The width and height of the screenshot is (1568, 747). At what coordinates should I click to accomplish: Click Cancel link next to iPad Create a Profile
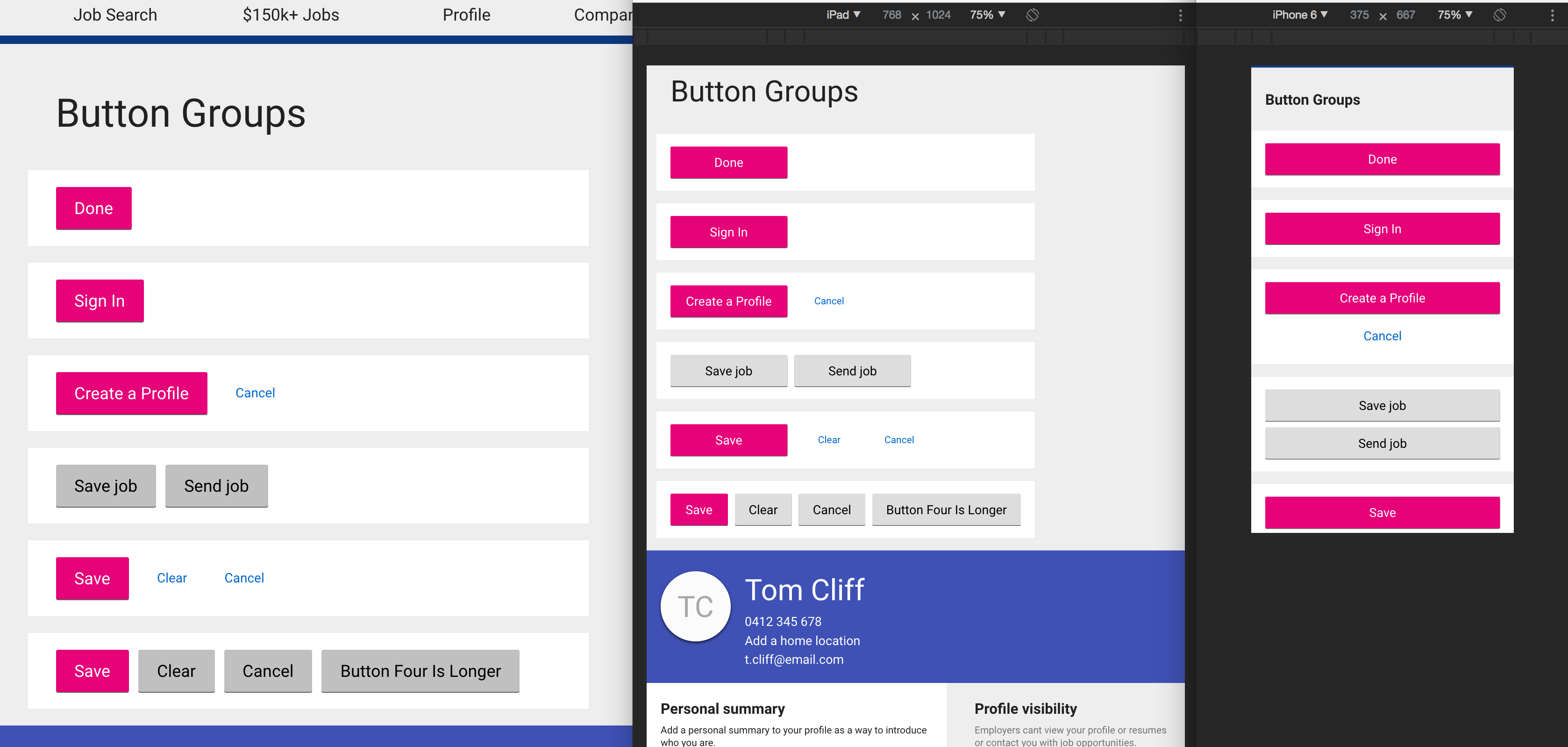pos(828,301)
